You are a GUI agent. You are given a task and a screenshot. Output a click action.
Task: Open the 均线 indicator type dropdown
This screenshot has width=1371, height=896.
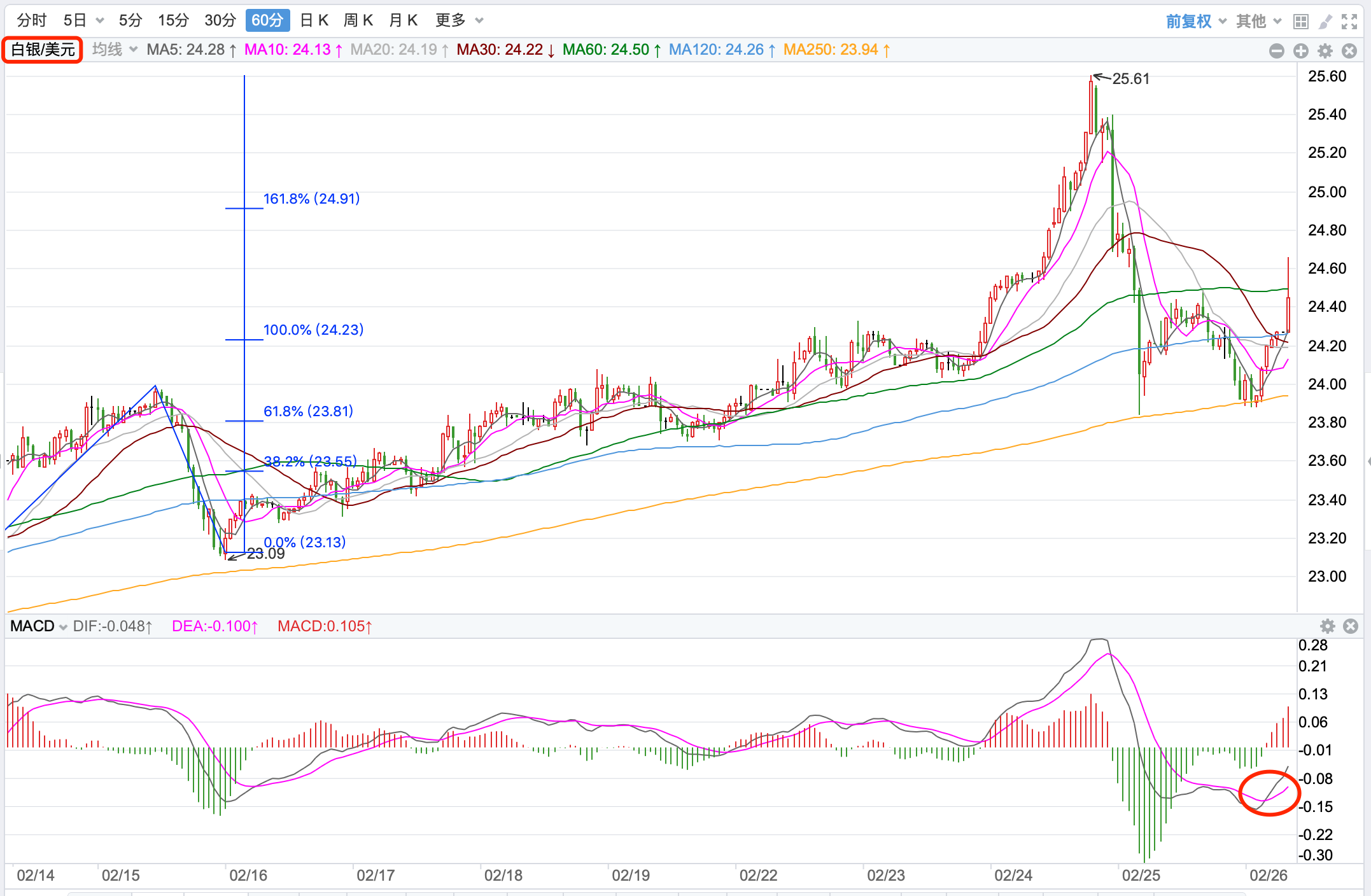click(115, 50)
